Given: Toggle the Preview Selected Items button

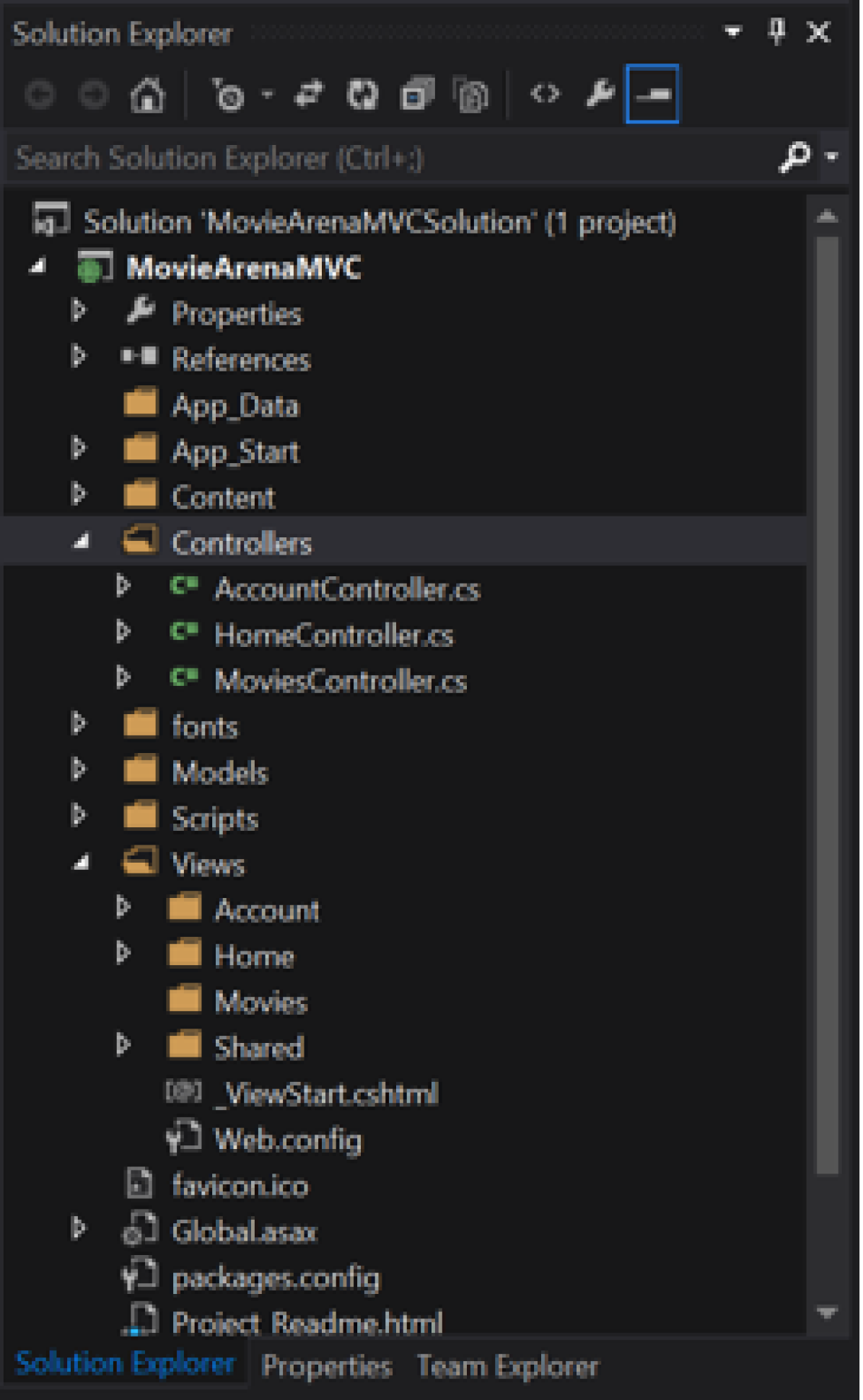Looking at the screenshot, I should tap(652, 94).
